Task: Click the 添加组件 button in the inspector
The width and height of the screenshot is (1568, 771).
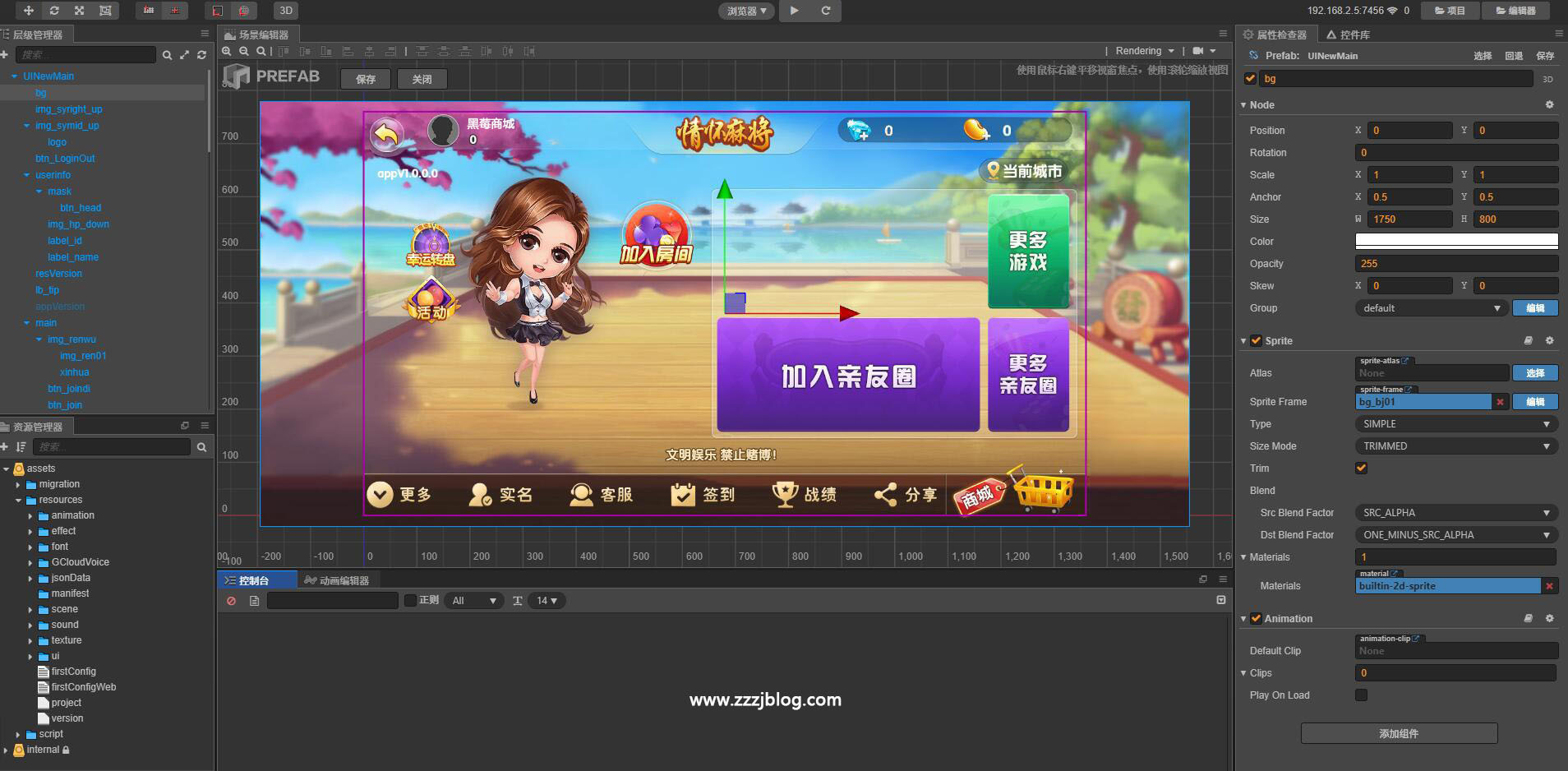Action: [x=1400, y=732]
